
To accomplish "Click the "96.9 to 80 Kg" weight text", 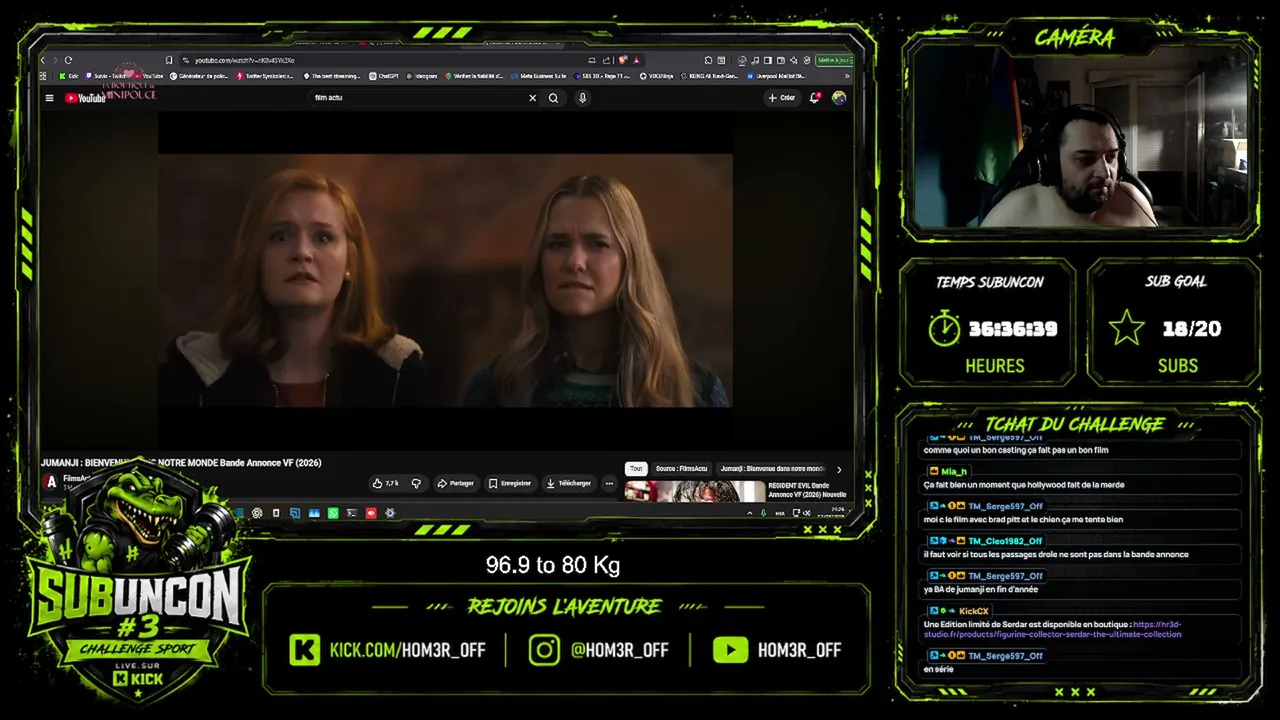I will [553, 566].
